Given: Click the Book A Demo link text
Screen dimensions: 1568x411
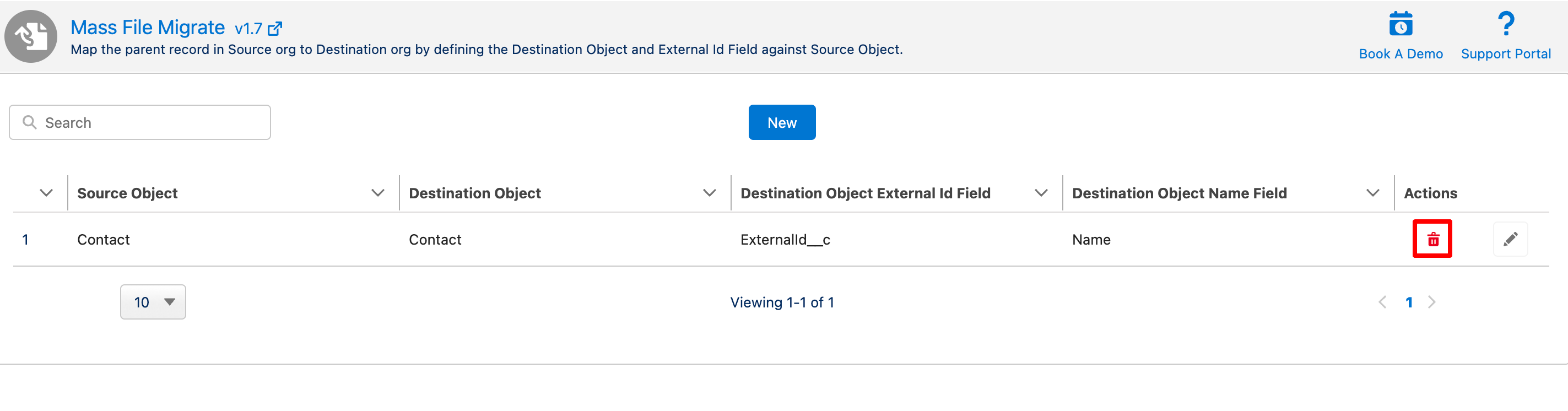Looking at the screenshot, I should (1401, 53).
